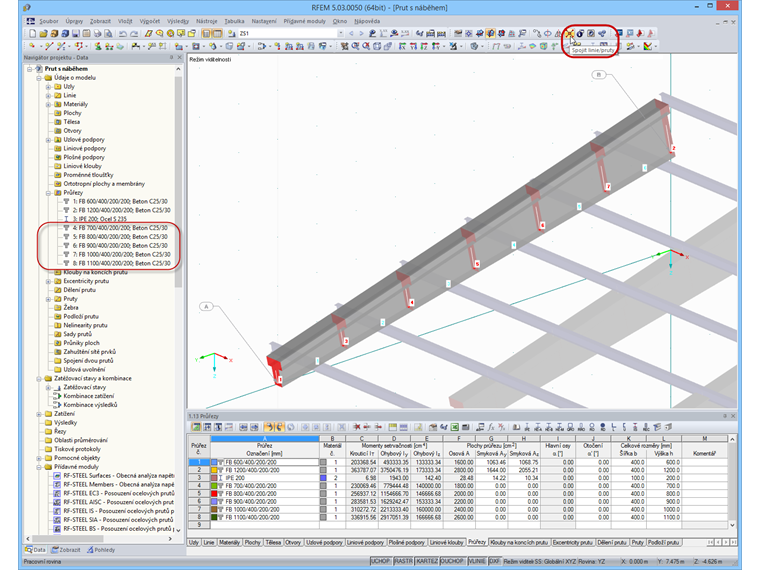Go to the previous load case arrow
The image size is (760, 570).
tap(351, 33)
